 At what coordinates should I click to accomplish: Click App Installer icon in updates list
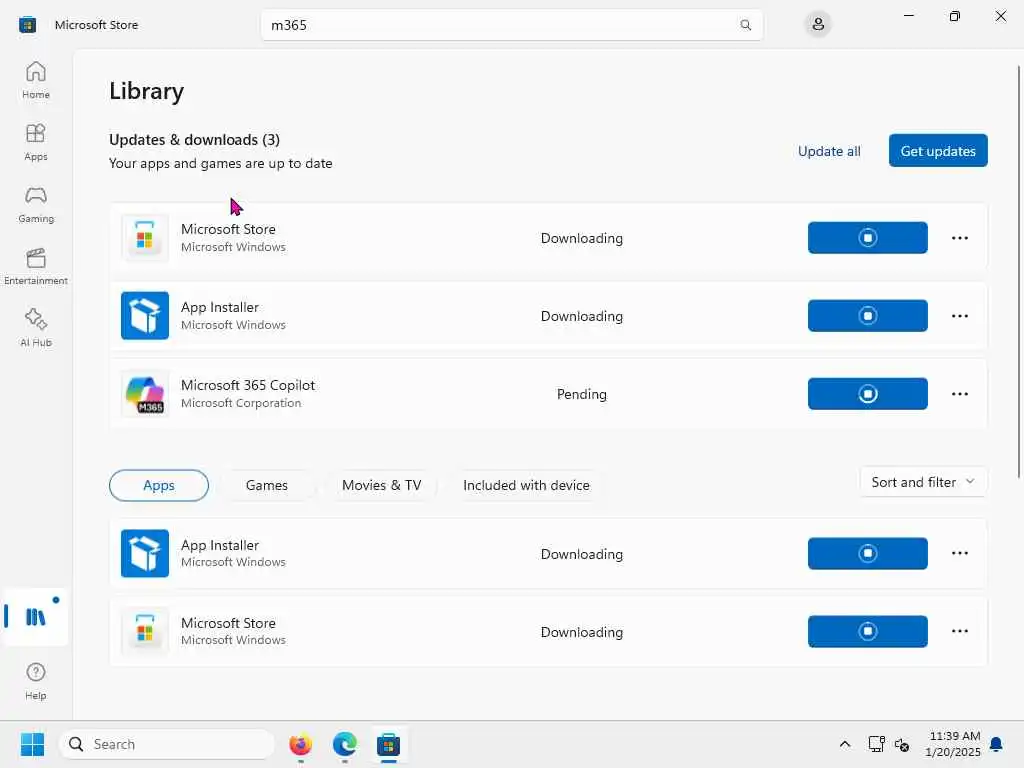click(x=145, y=315)
